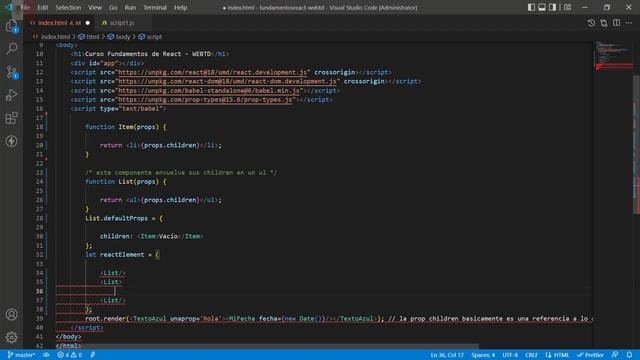Viewport: 640px width, 360px height.
Task: Change CRLF end of line sequence
Action: [531, 355]
